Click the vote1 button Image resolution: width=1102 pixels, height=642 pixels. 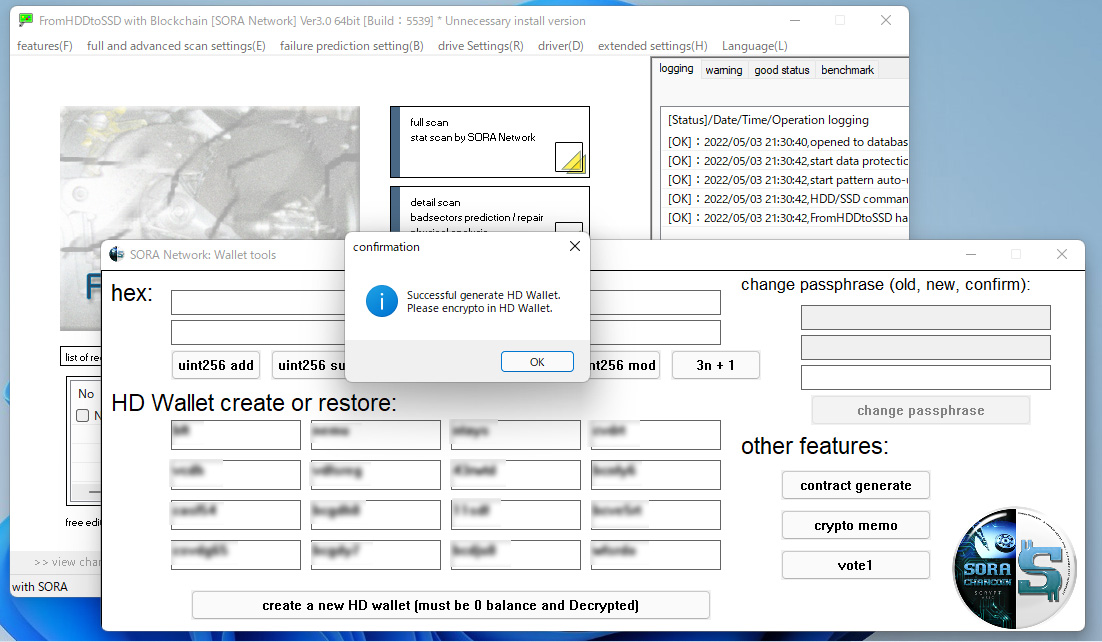point(855,565)
